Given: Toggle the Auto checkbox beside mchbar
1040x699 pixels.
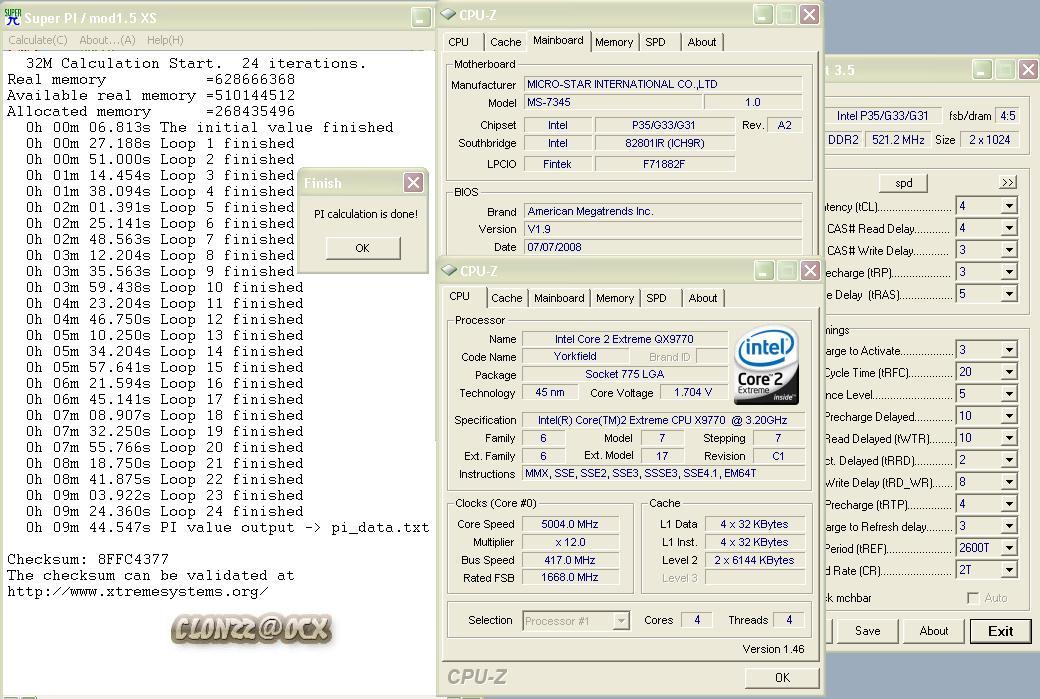Looking at the screenshot, I should [x=973, y=598].
